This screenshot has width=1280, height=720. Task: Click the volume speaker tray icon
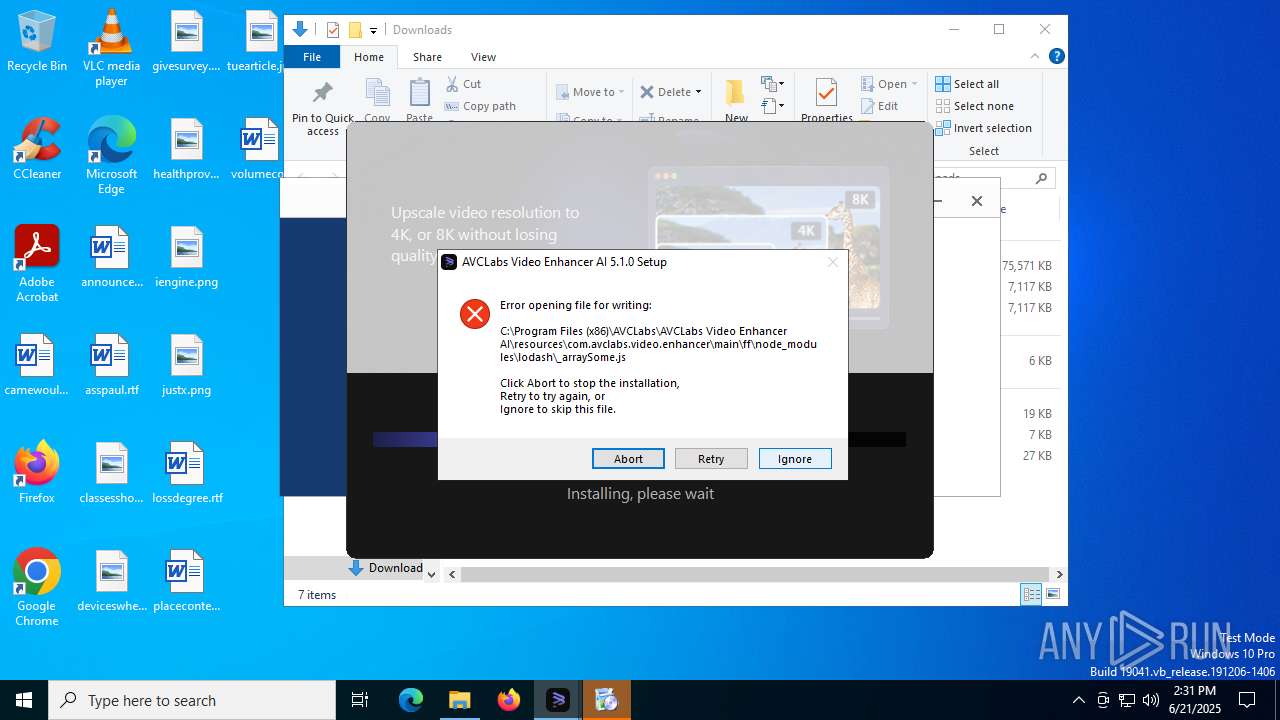coord(1151,700)
